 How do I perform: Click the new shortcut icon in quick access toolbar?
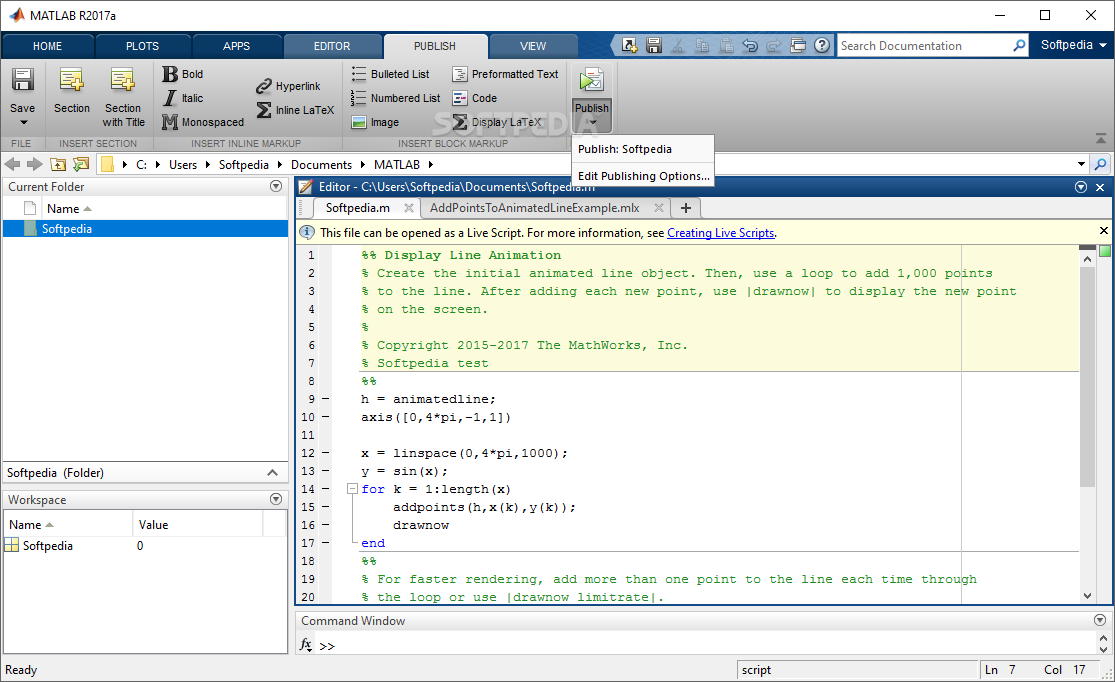629,46
